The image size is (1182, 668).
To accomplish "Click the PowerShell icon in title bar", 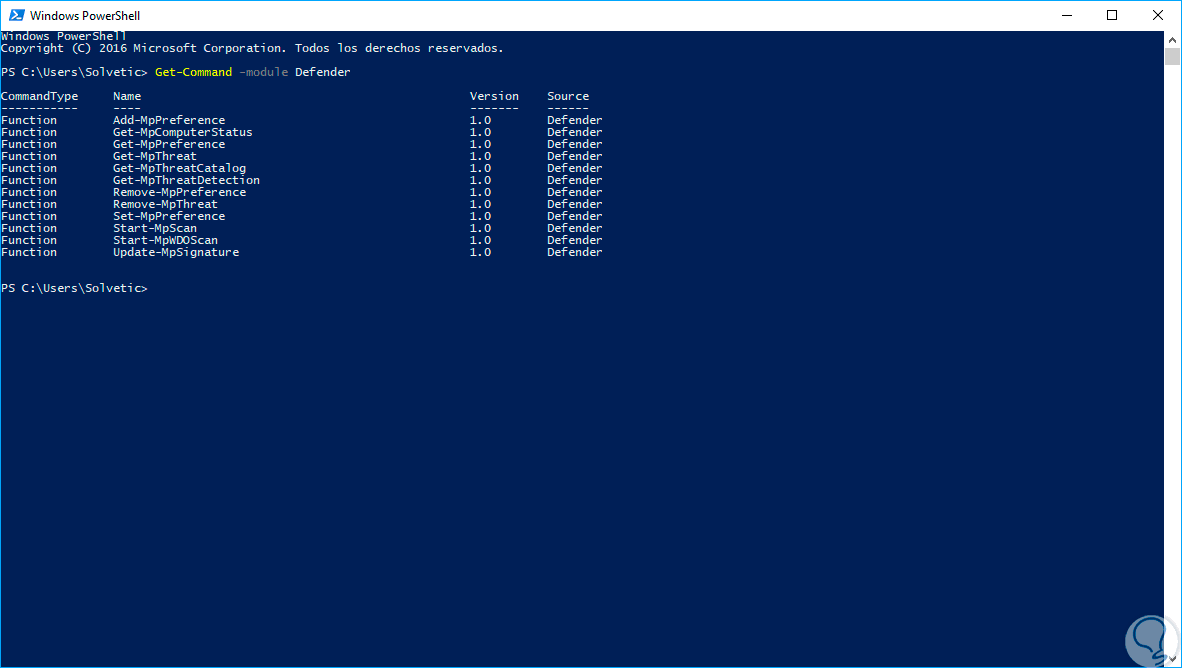I will 17,15.
